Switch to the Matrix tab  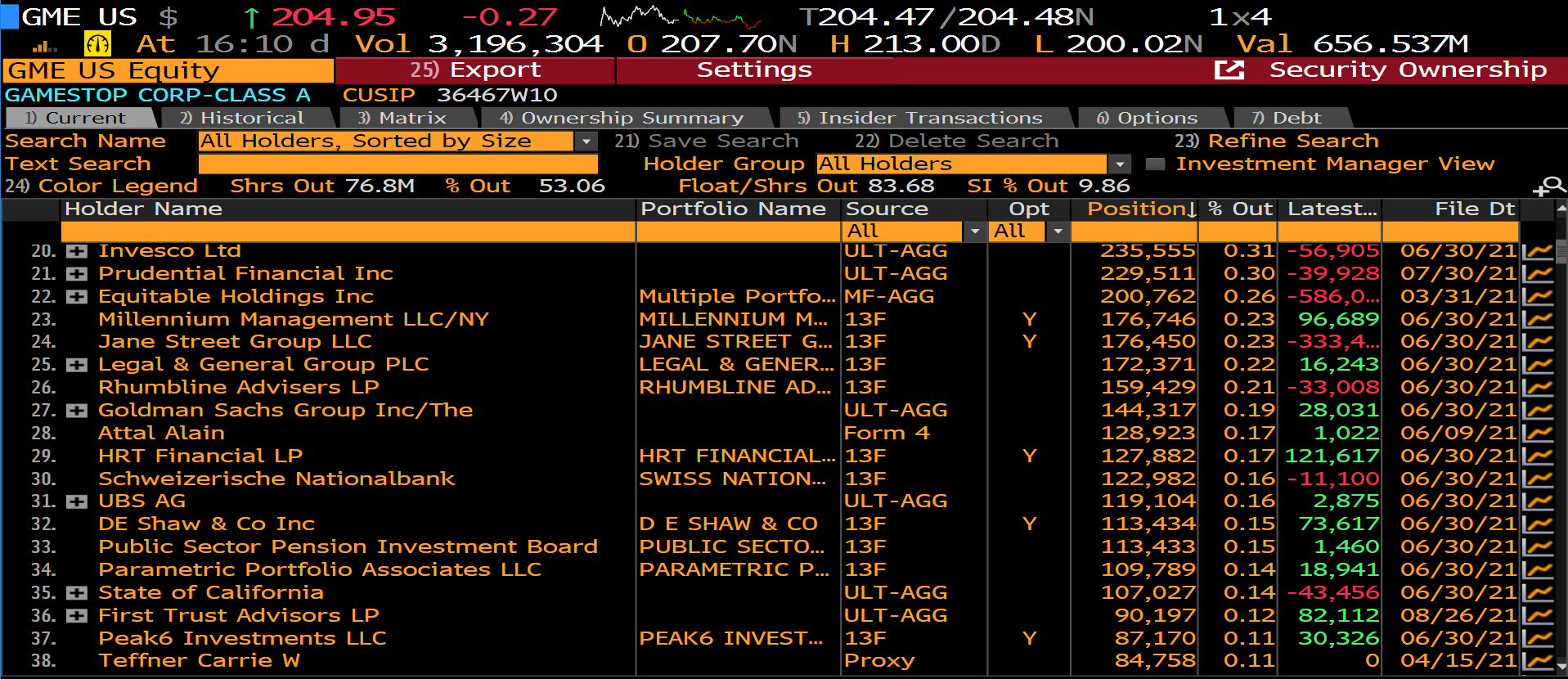[x=407, y=119]
